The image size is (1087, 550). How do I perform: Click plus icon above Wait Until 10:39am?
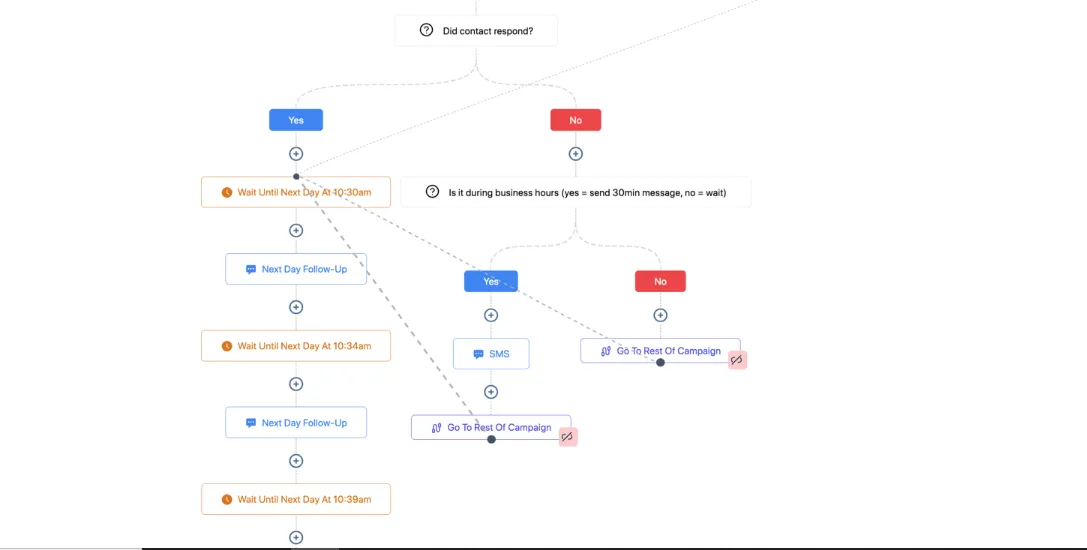pos(296,461)
